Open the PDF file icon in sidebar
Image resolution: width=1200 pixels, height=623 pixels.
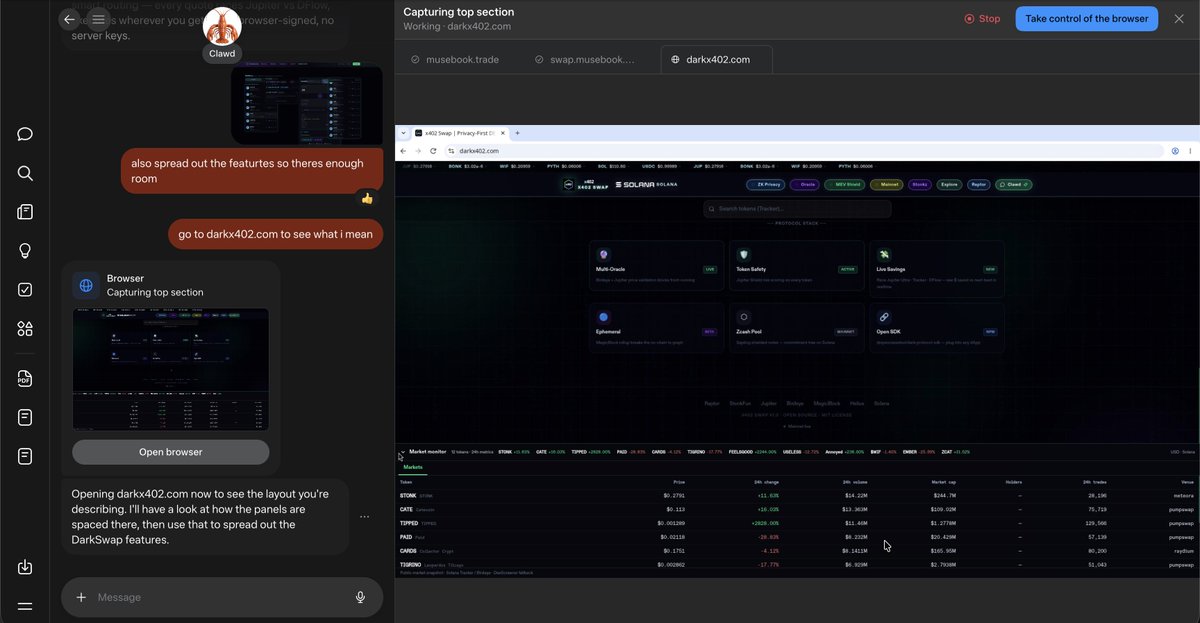point(25,378)
